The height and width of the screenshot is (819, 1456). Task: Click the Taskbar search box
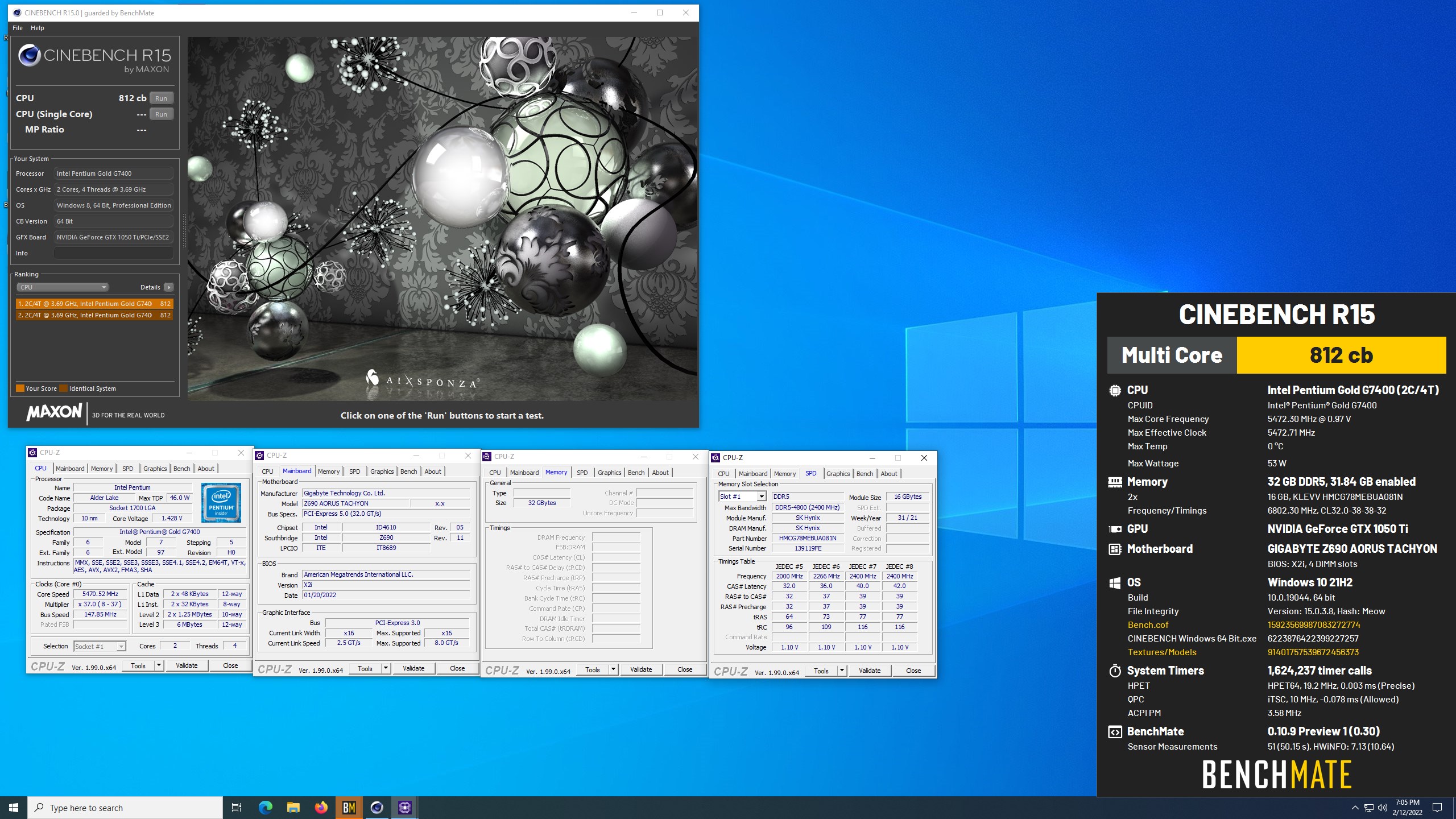pyautogui.click(x=125, y=808)
